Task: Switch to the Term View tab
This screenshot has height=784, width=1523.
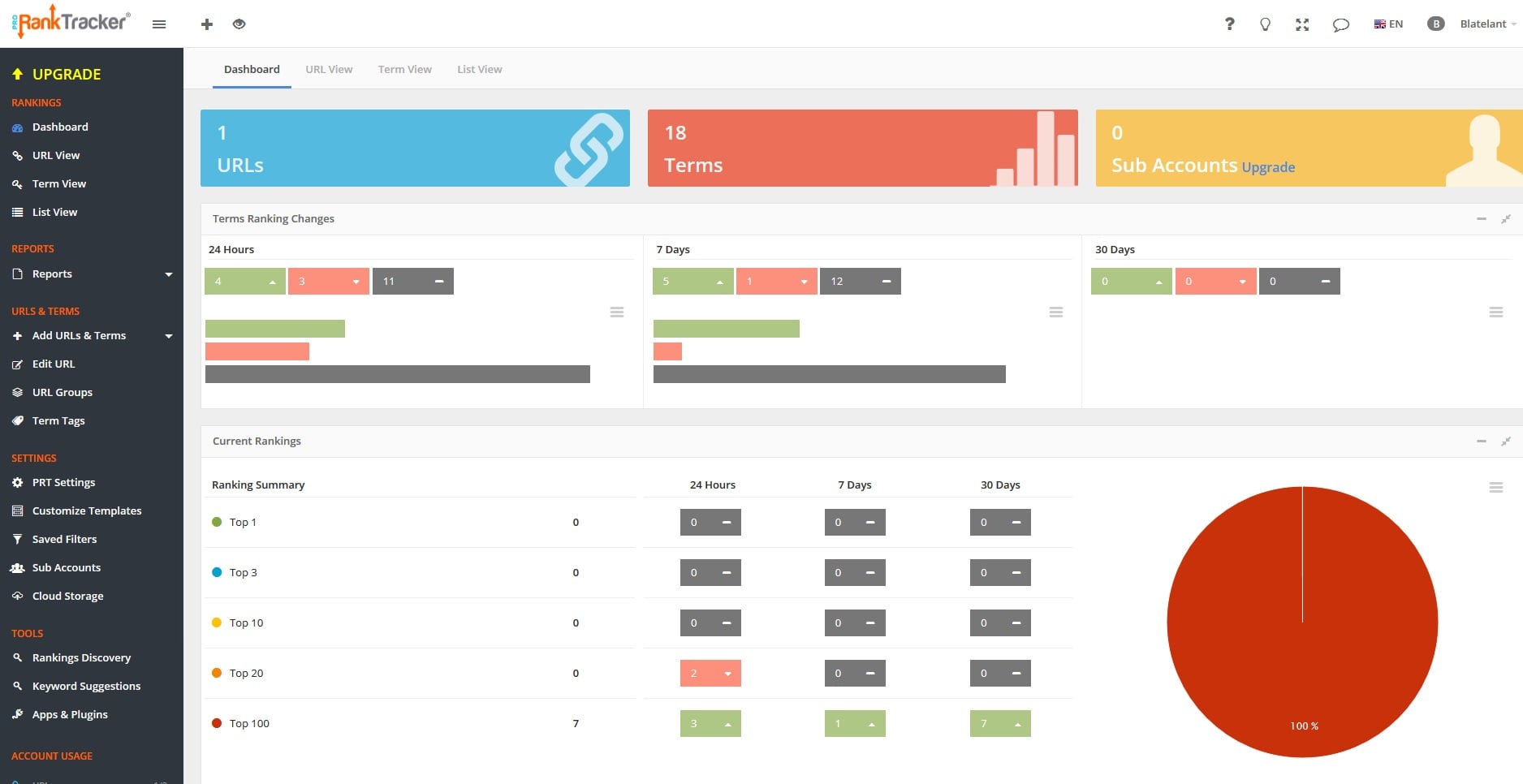Action: point(404,69)
